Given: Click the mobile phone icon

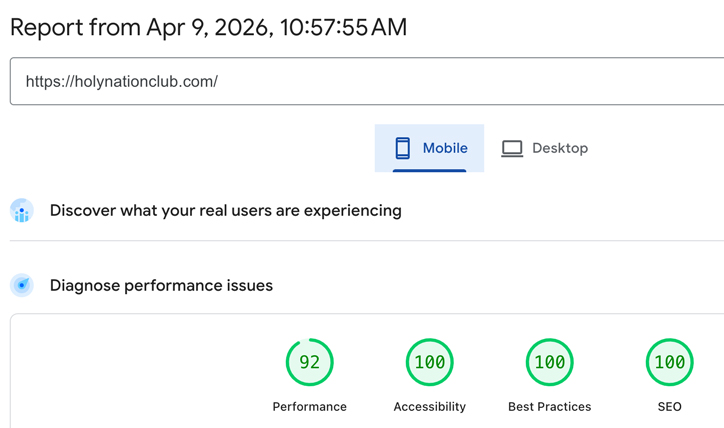Looking at the screenshot, I should 403,148.
